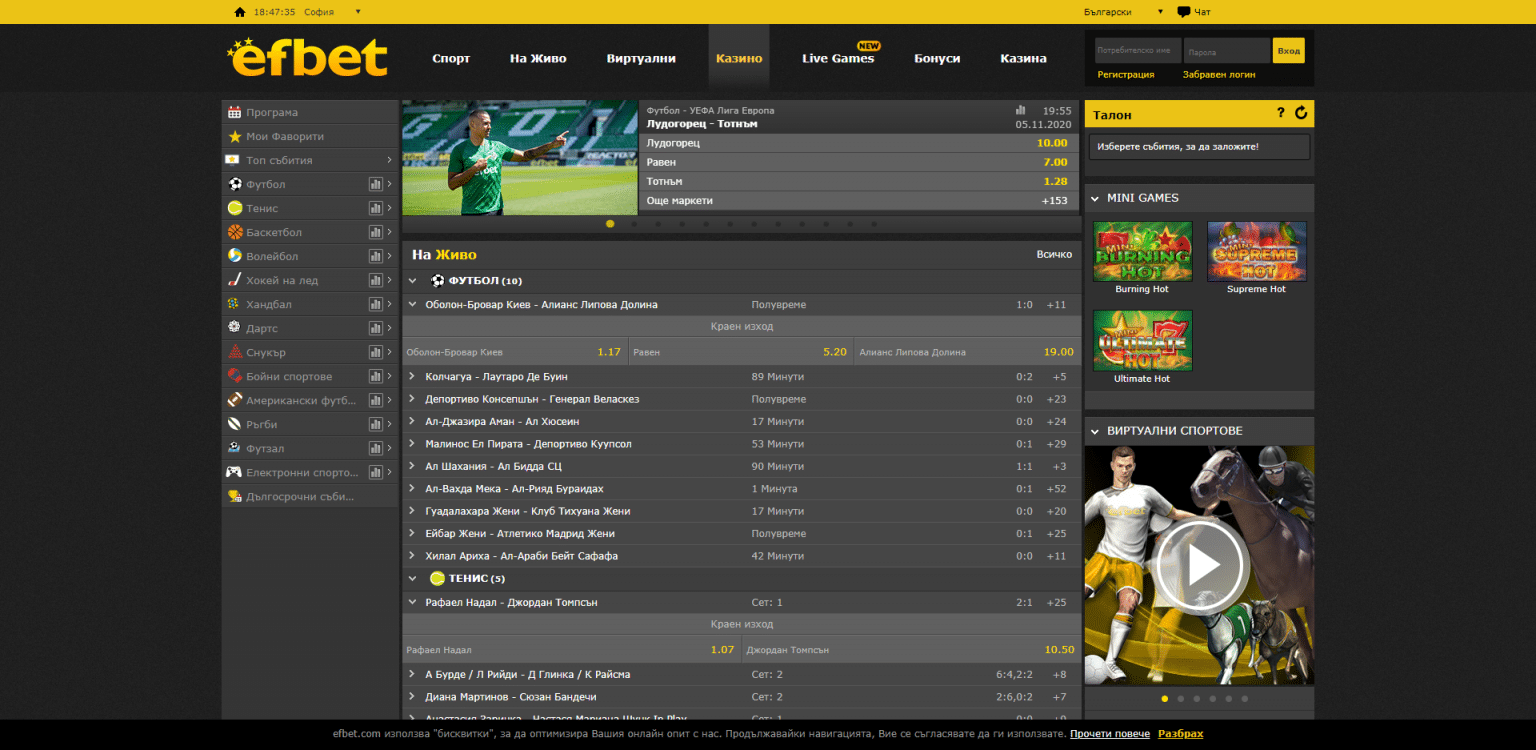Collapse the MINI GAMES panel
This screenshot has height=750, width=1536.
coord(1096,198)
